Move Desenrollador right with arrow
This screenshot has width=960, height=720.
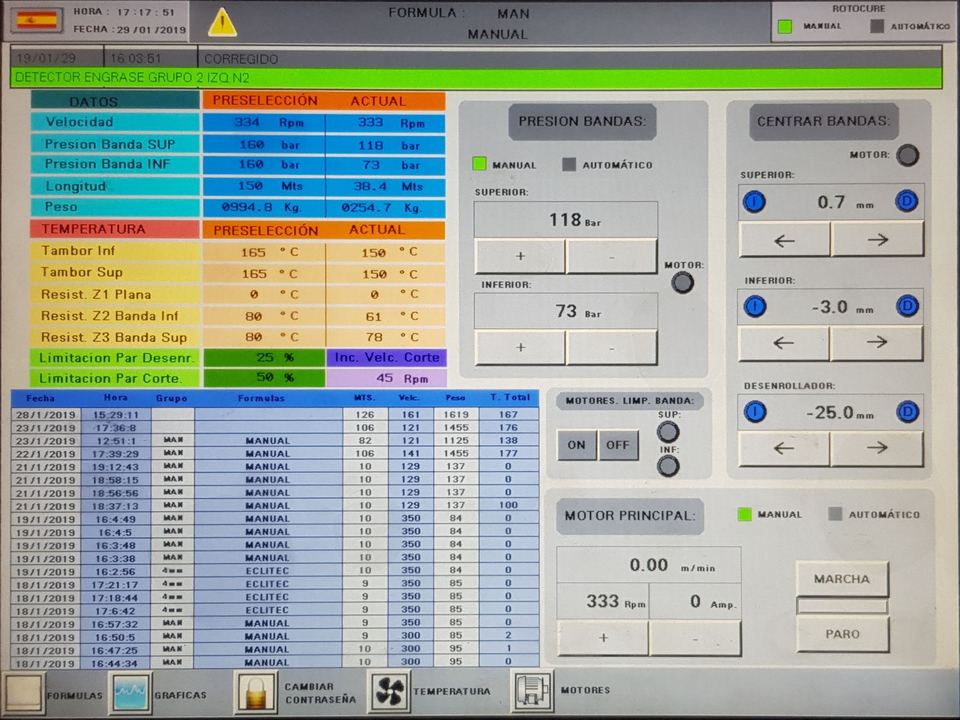click(x=877, y=448)
